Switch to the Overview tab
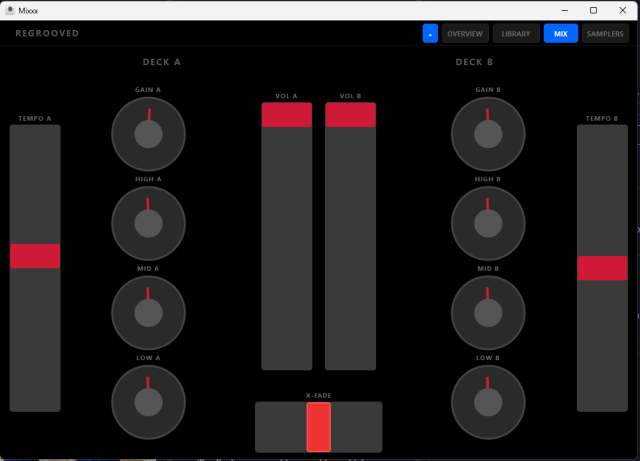Image resolution: width=640 pixels, height=461 pixels. point(465,34)
